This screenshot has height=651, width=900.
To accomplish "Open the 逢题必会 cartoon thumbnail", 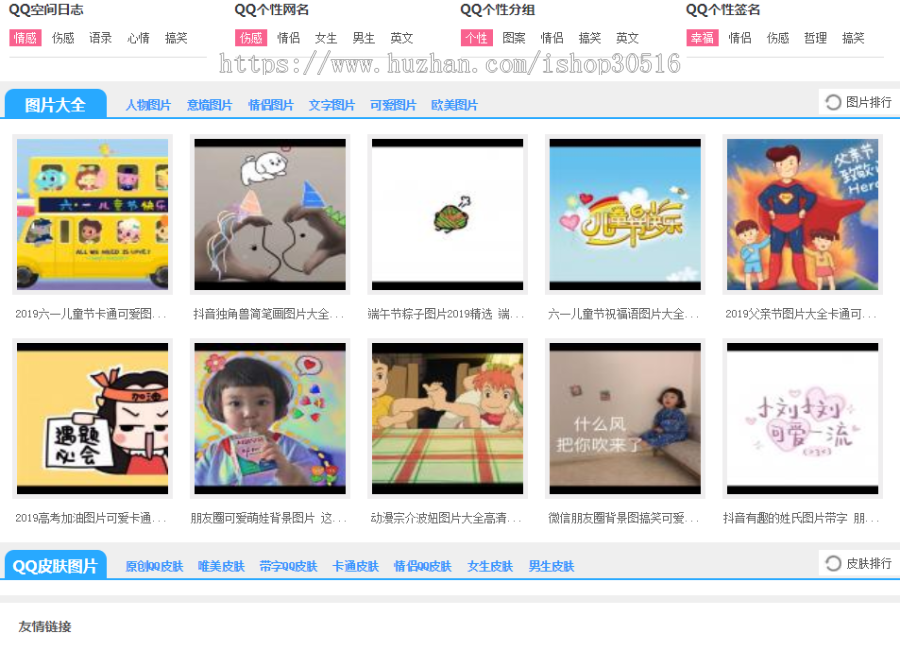I will (x=92, y=418).
